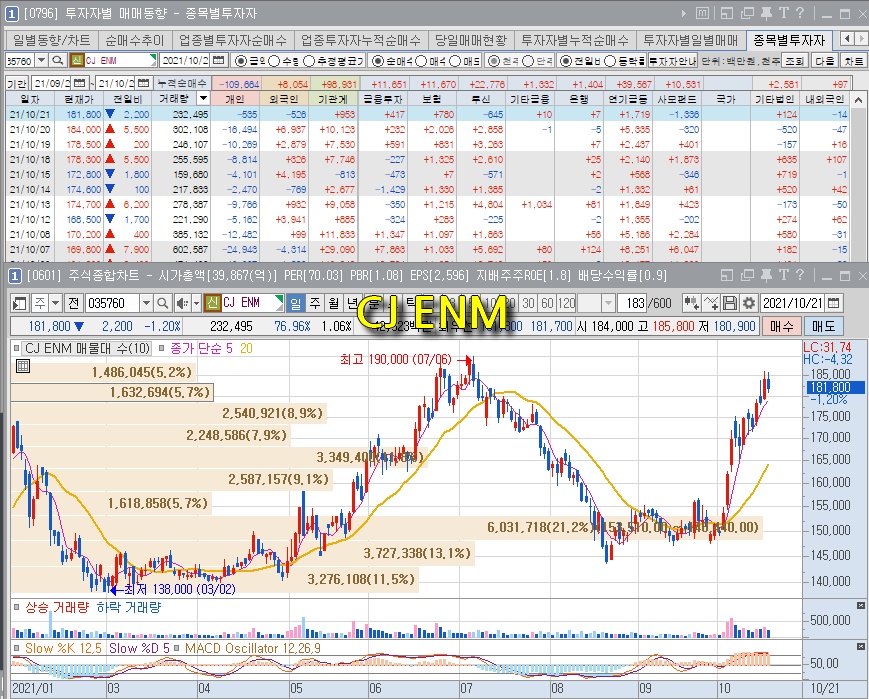The image size is (869, 699).
Task: Open the speaker icon dropdown arrow
Action: point(196,303)
